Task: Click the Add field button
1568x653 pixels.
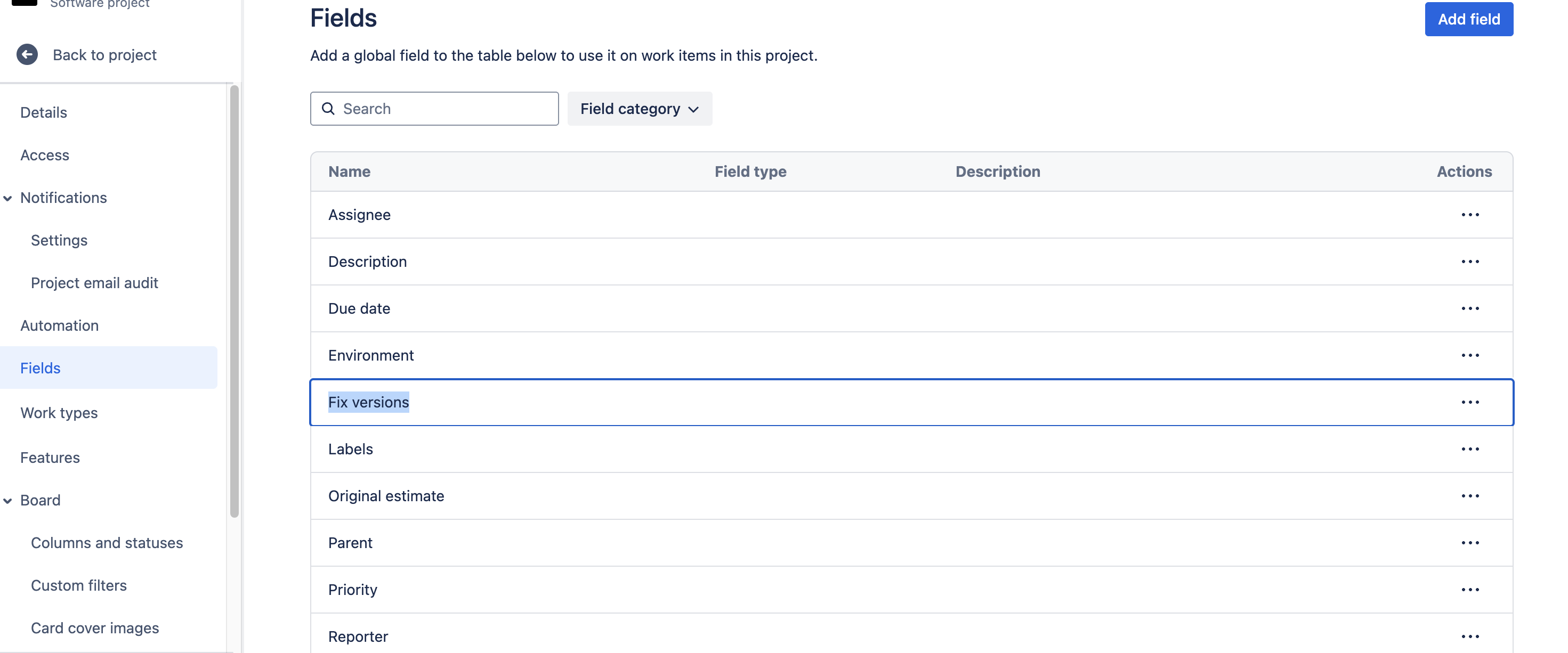Action: coord(1468,20)
